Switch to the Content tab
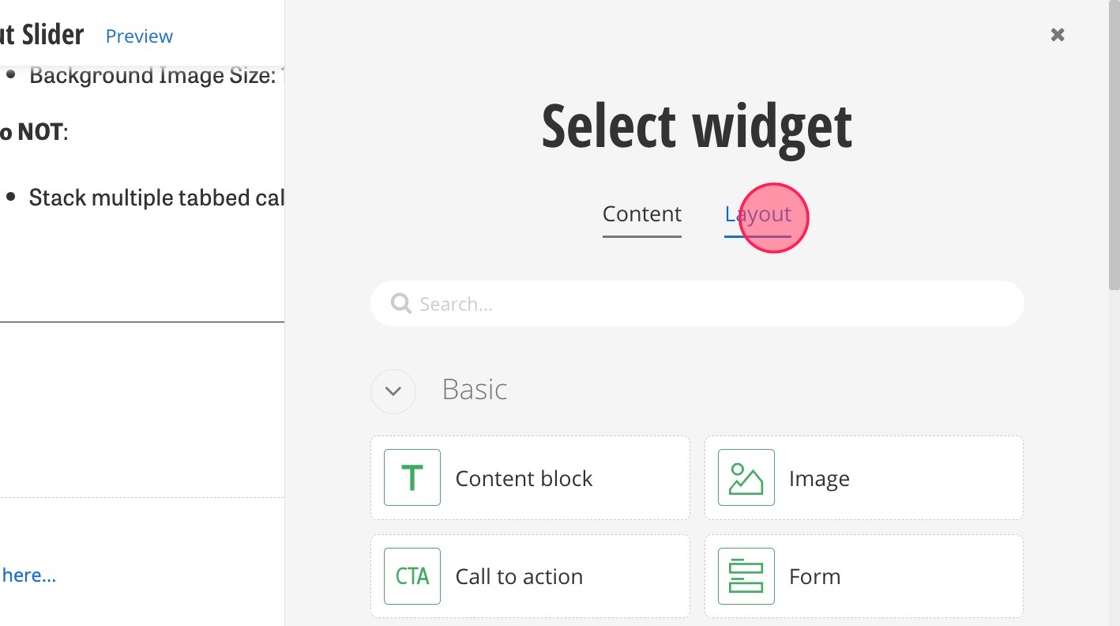 tap(642, 214)
